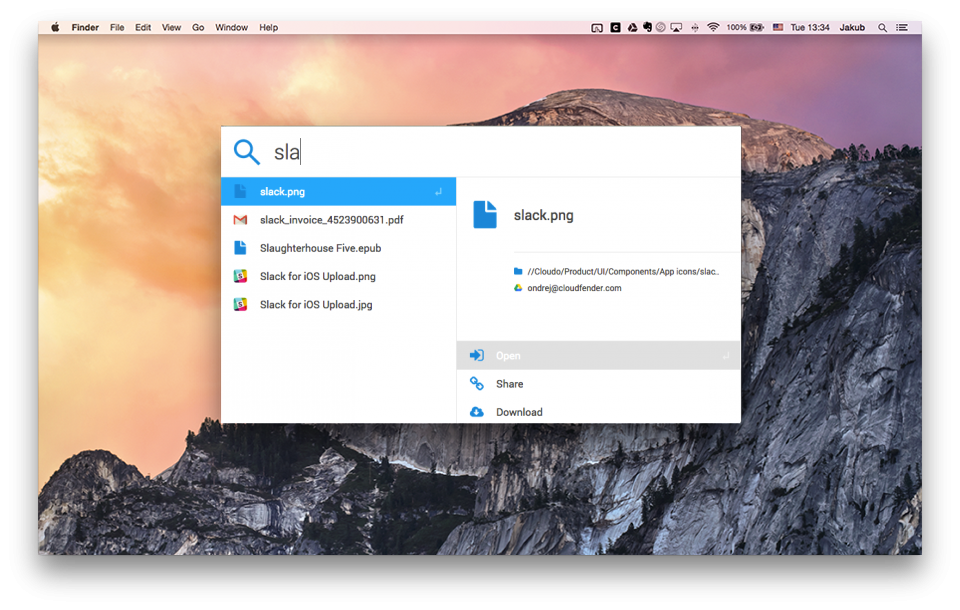The width and height of the screenshot is (960, 610).
Task: Select slack_invoice_4523900631.pdf result
Action: tap(339, 220)
